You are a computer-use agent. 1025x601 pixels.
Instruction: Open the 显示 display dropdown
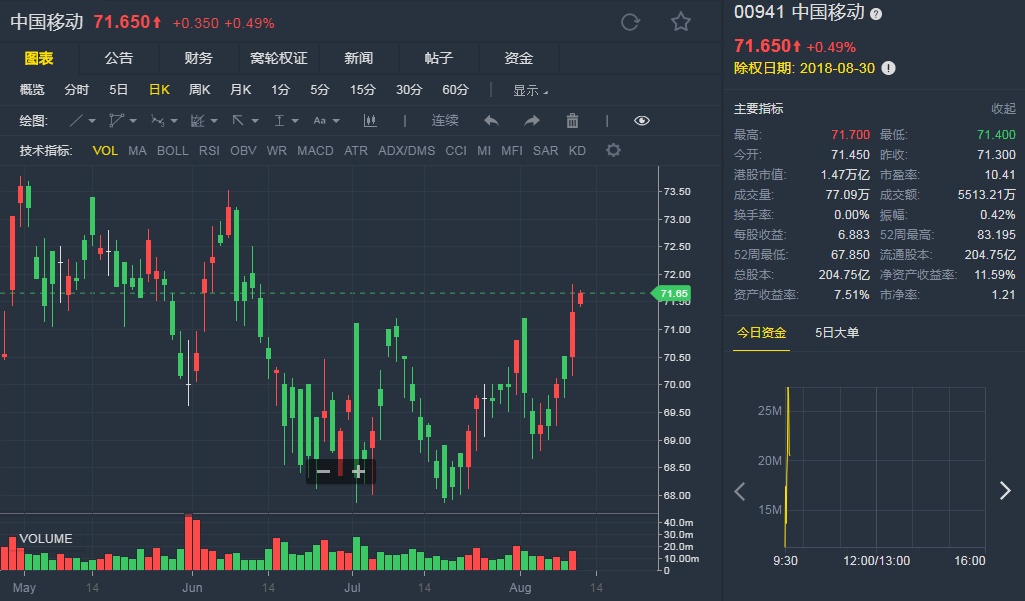click(x=530, y=90)
